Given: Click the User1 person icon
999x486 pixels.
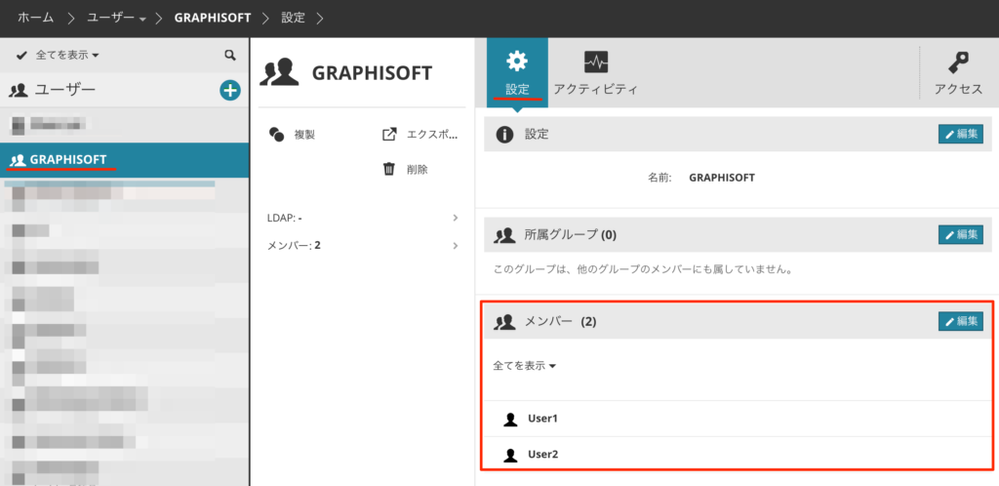Looking at the screenshot, I should click(510, 419).
